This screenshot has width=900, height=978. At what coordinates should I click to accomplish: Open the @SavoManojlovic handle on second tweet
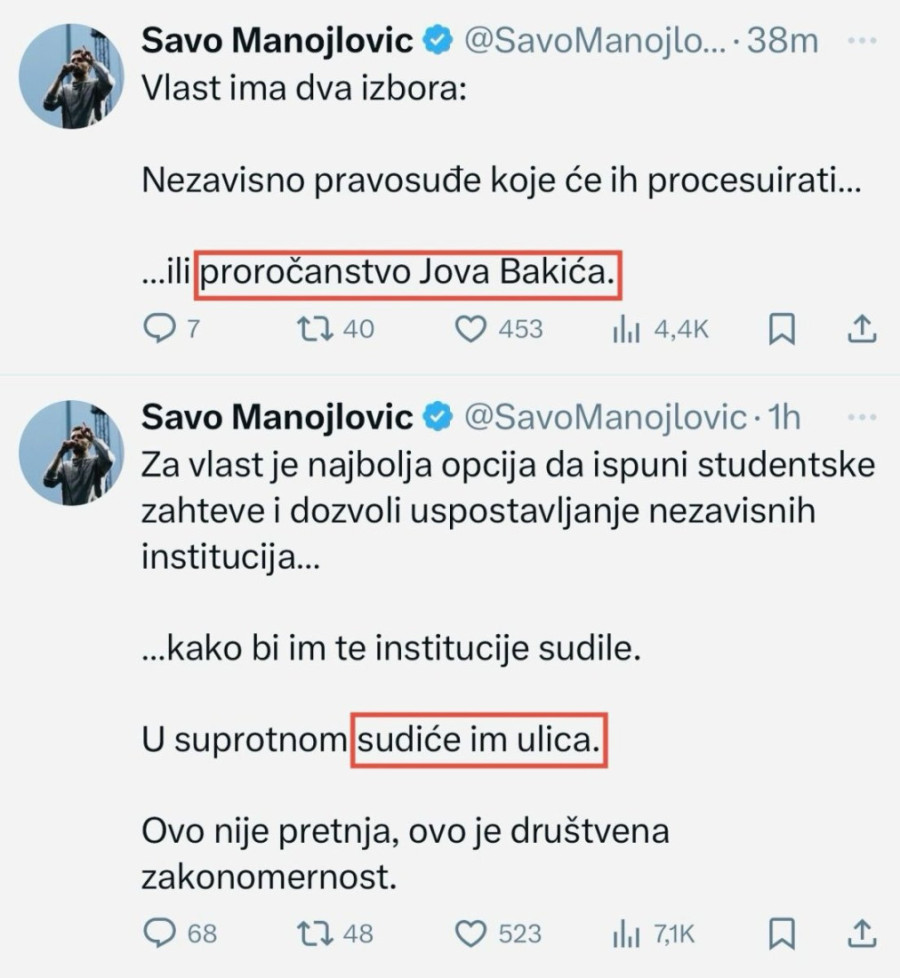(x=604, y=417)
